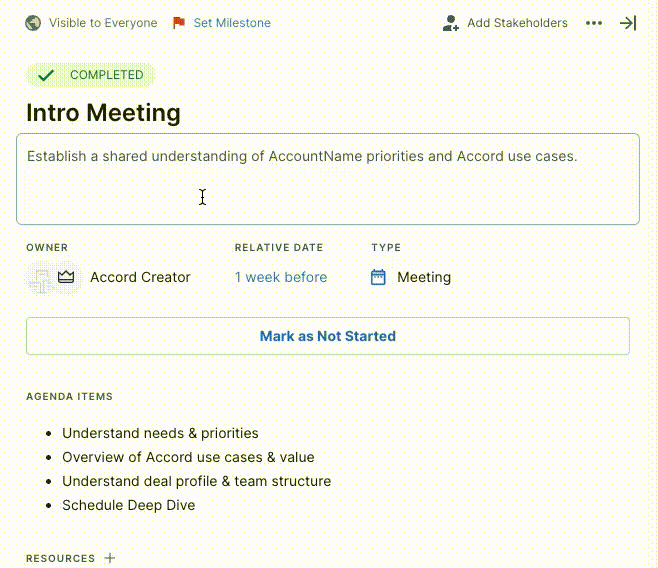Open the Visible to Everyone visibility selector
This screenshot has height=568, width=658.
click(x=102, y=23)
